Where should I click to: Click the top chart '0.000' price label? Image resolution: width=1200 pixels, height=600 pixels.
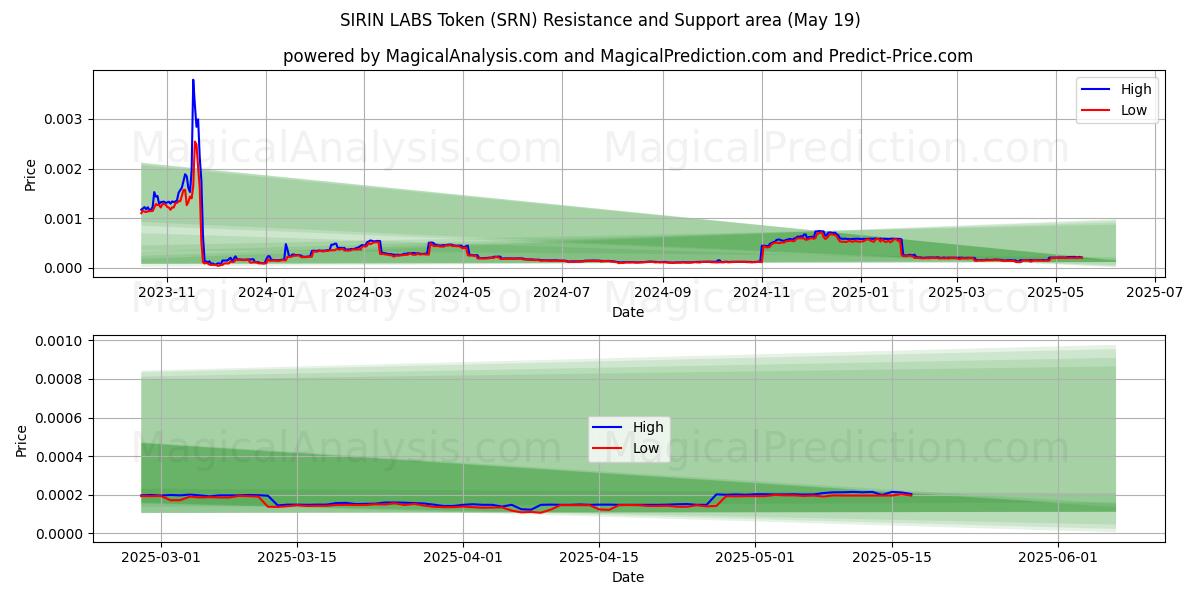(65, 268)
